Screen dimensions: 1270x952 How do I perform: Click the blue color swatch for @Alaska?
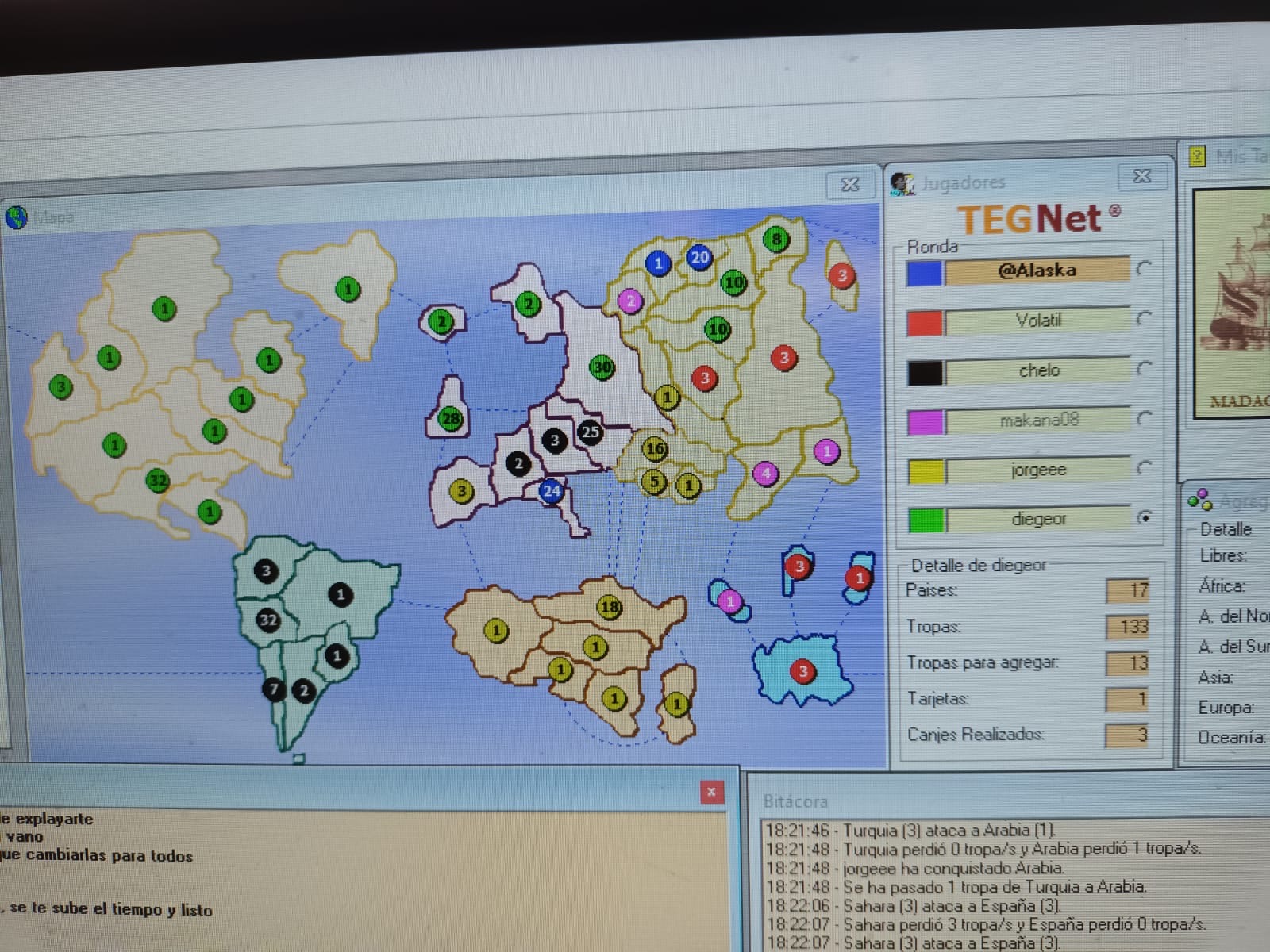(x=925, y=273)
